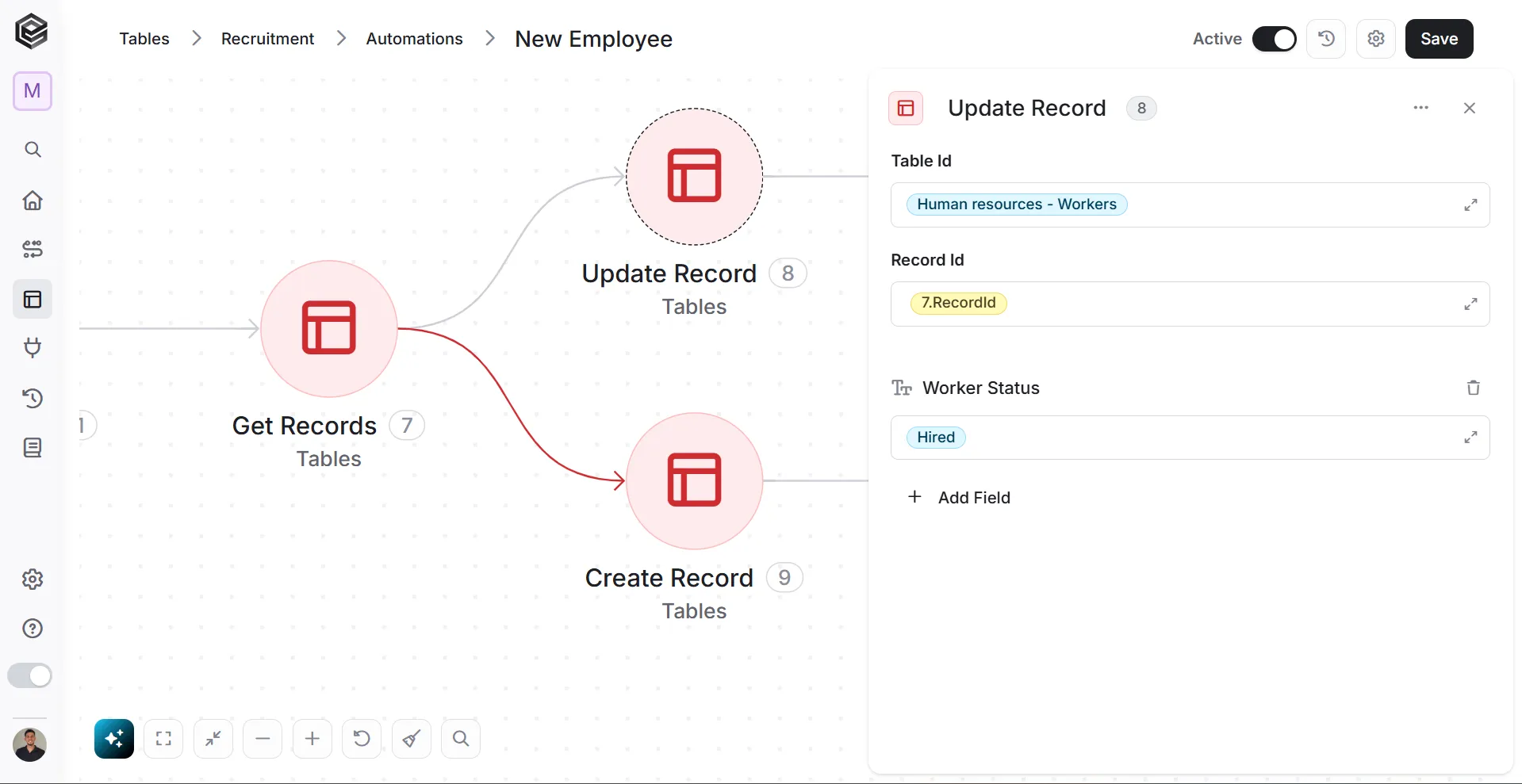Expand the Worker Status value field
This screenshot has width=1522, height=784.
pos(1470,437)
